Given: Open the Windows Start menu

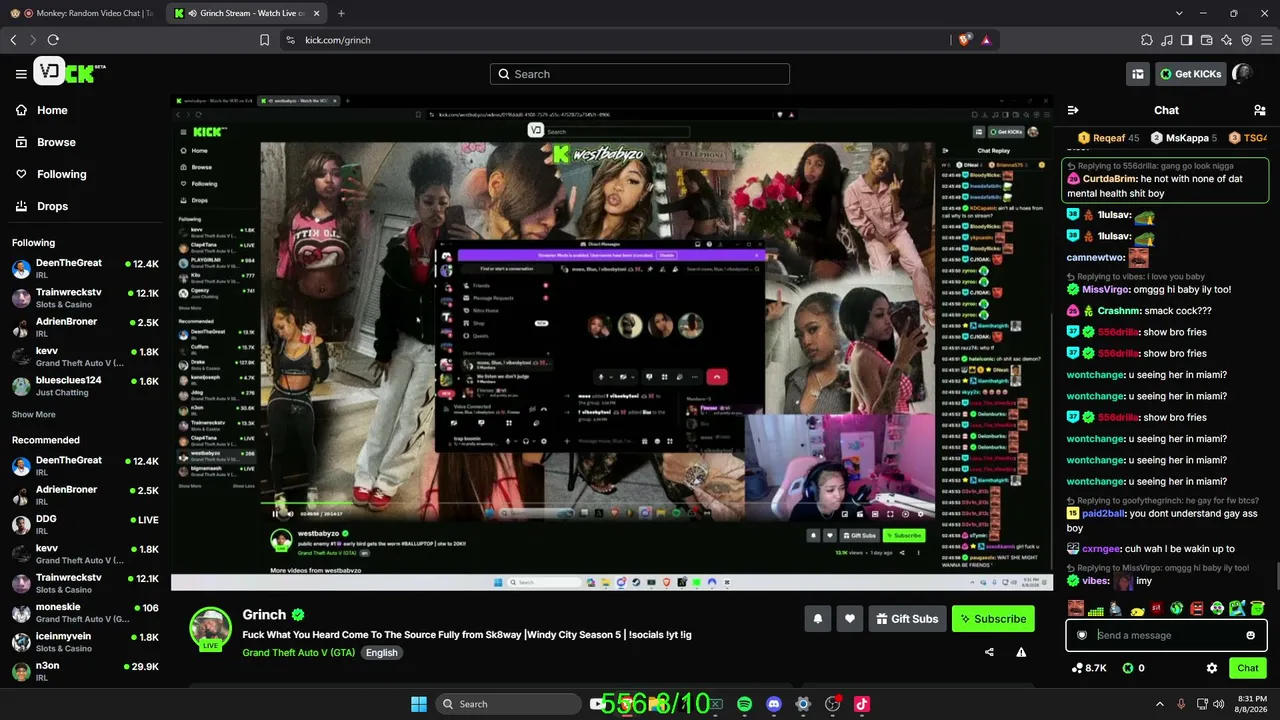Looking at the screenshot, I should click(x=419, y=704).
